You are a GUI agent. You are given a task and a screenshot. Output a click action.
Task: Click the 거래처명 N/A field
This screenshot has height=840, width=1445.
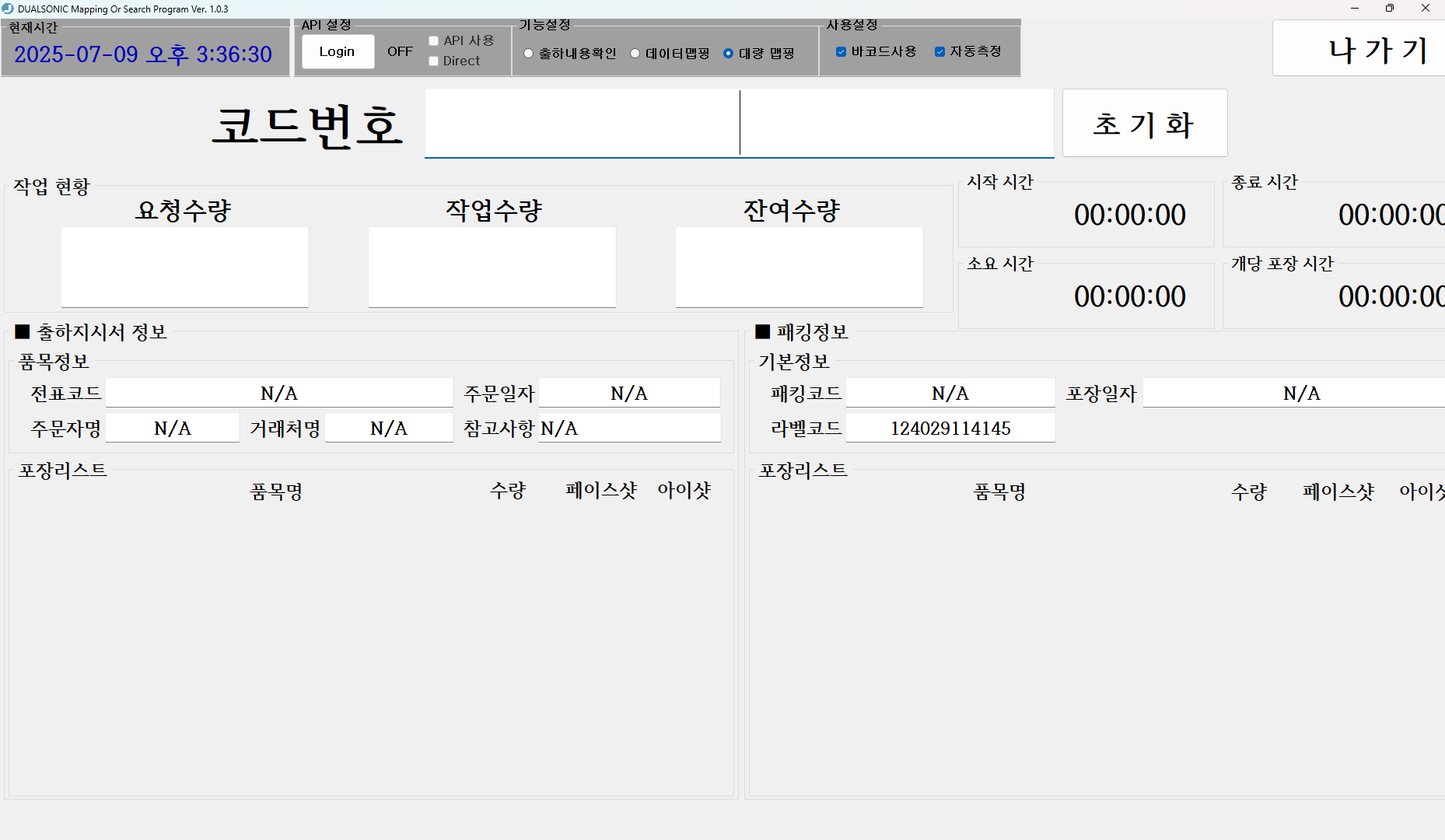pyautogui.click(x=388, y=428)
